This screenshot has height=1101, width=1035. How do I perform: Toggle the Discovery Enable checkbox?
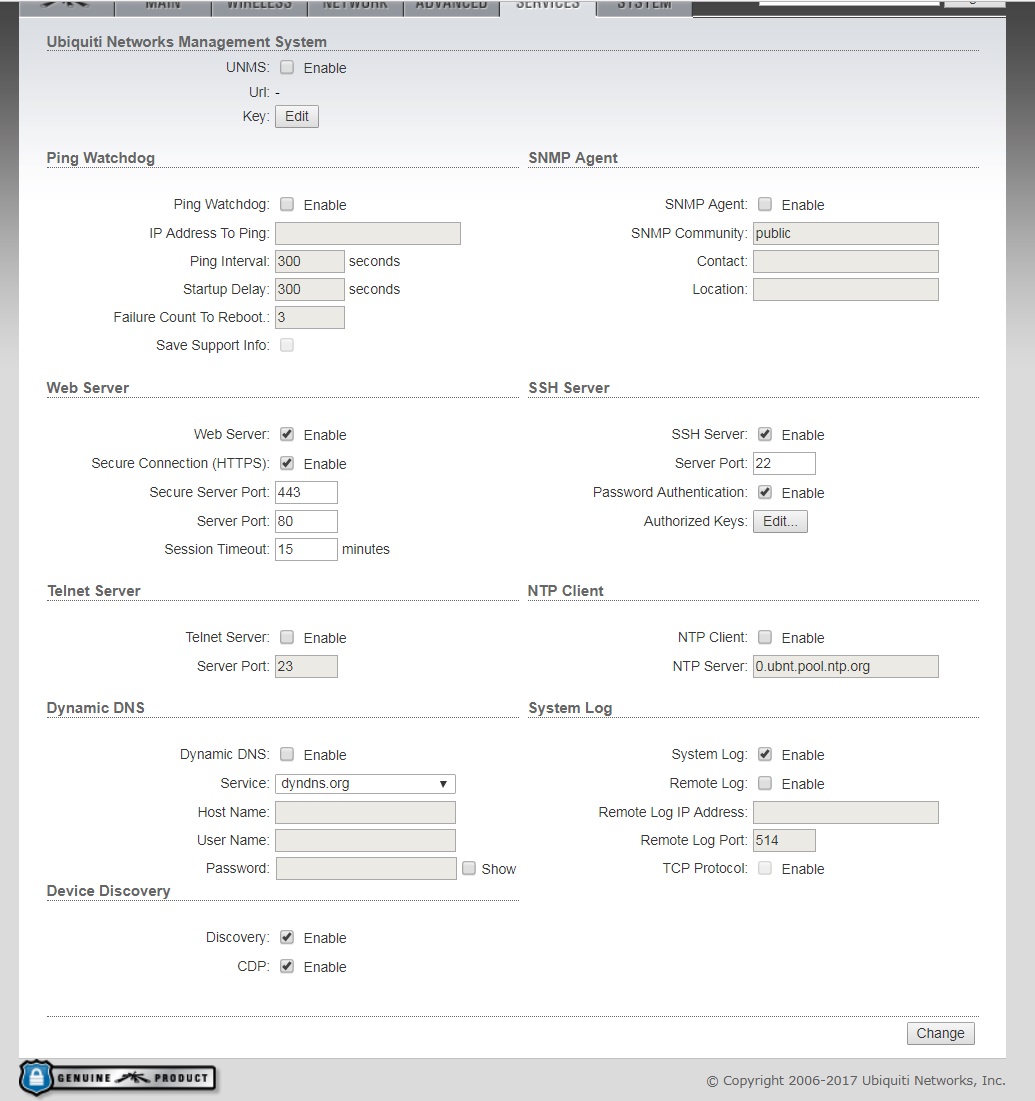pyautogui.click(x=286, y=937)
